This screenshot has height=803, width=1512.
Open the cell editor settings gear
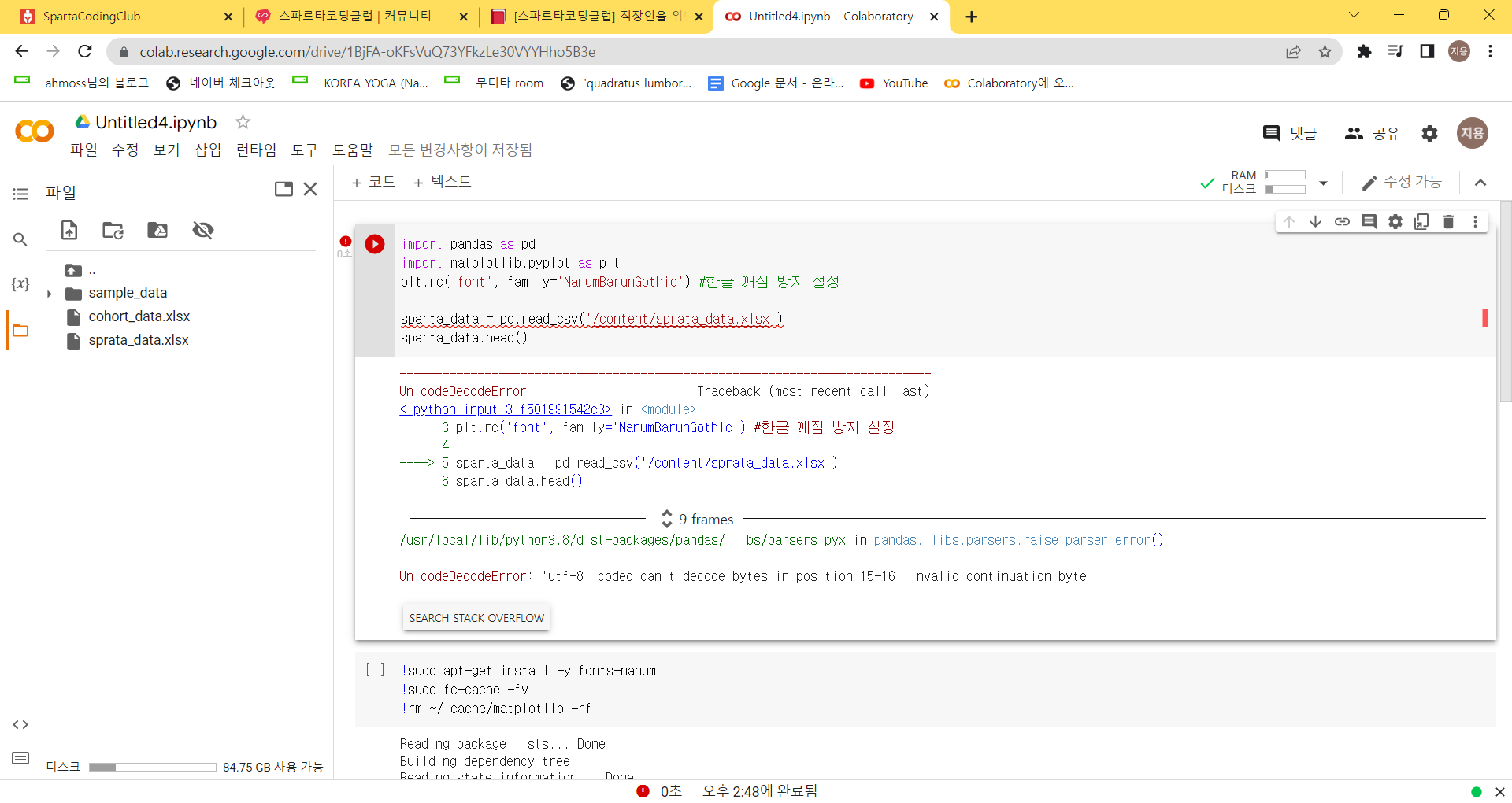click(x=1395, y=221)
